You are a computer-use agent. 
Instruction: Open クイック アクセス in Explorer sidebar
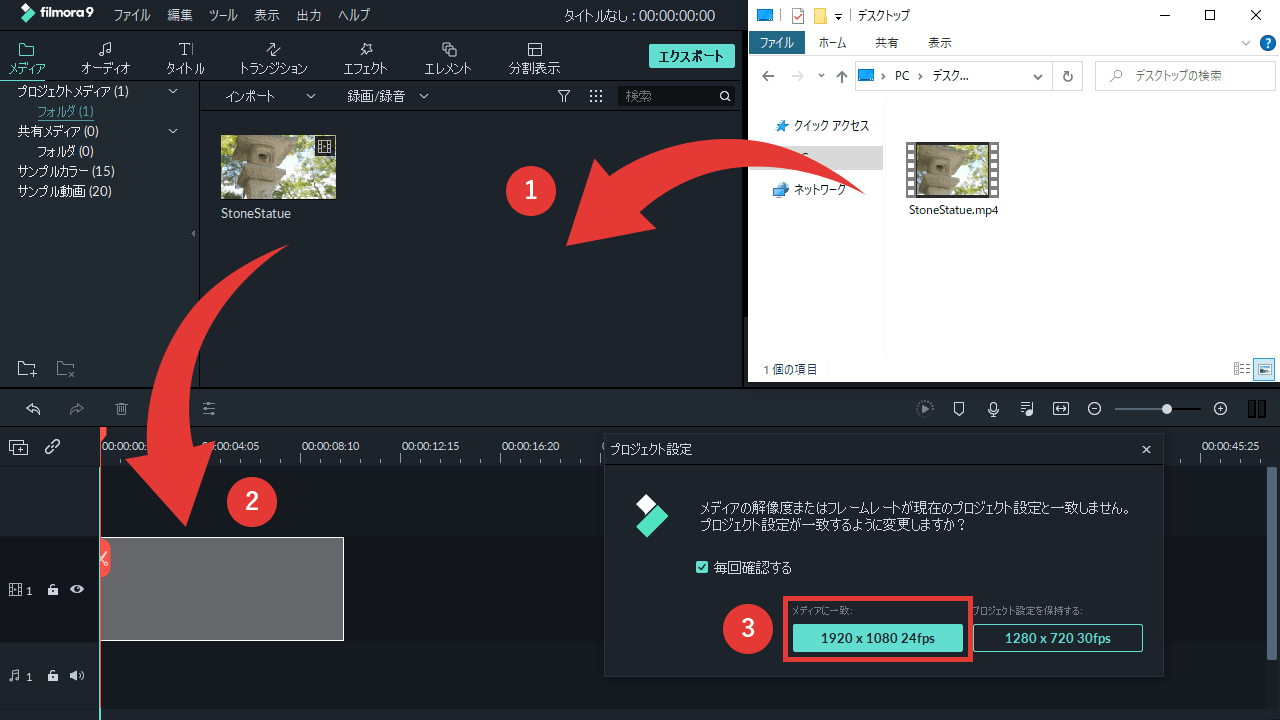pos(823,126)
